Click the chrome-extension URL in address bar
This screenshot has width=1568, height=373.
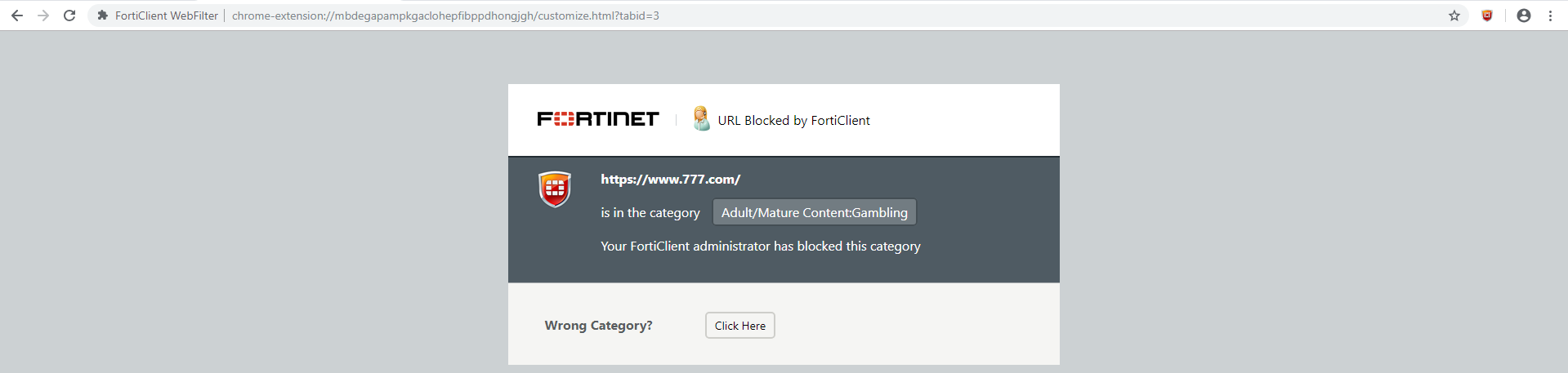[x=445, y=16]
